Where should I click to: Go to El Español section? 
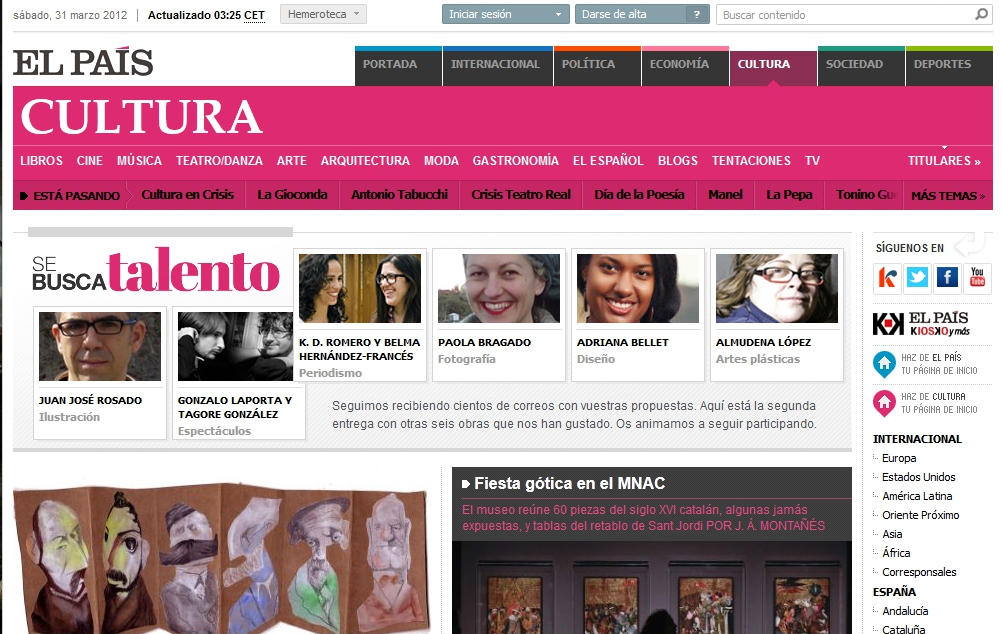608,161
